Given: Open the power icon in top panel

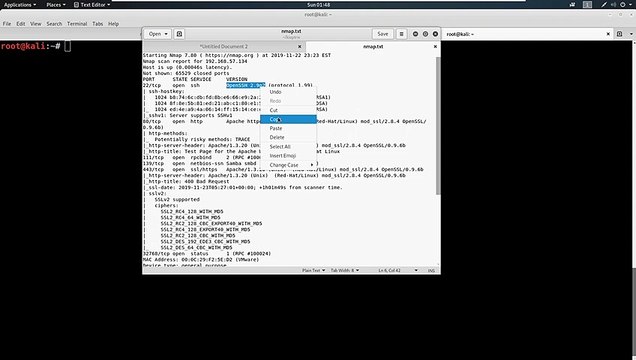Looking at the screenshot, I should pyautogui.click(x=623, y=5).
